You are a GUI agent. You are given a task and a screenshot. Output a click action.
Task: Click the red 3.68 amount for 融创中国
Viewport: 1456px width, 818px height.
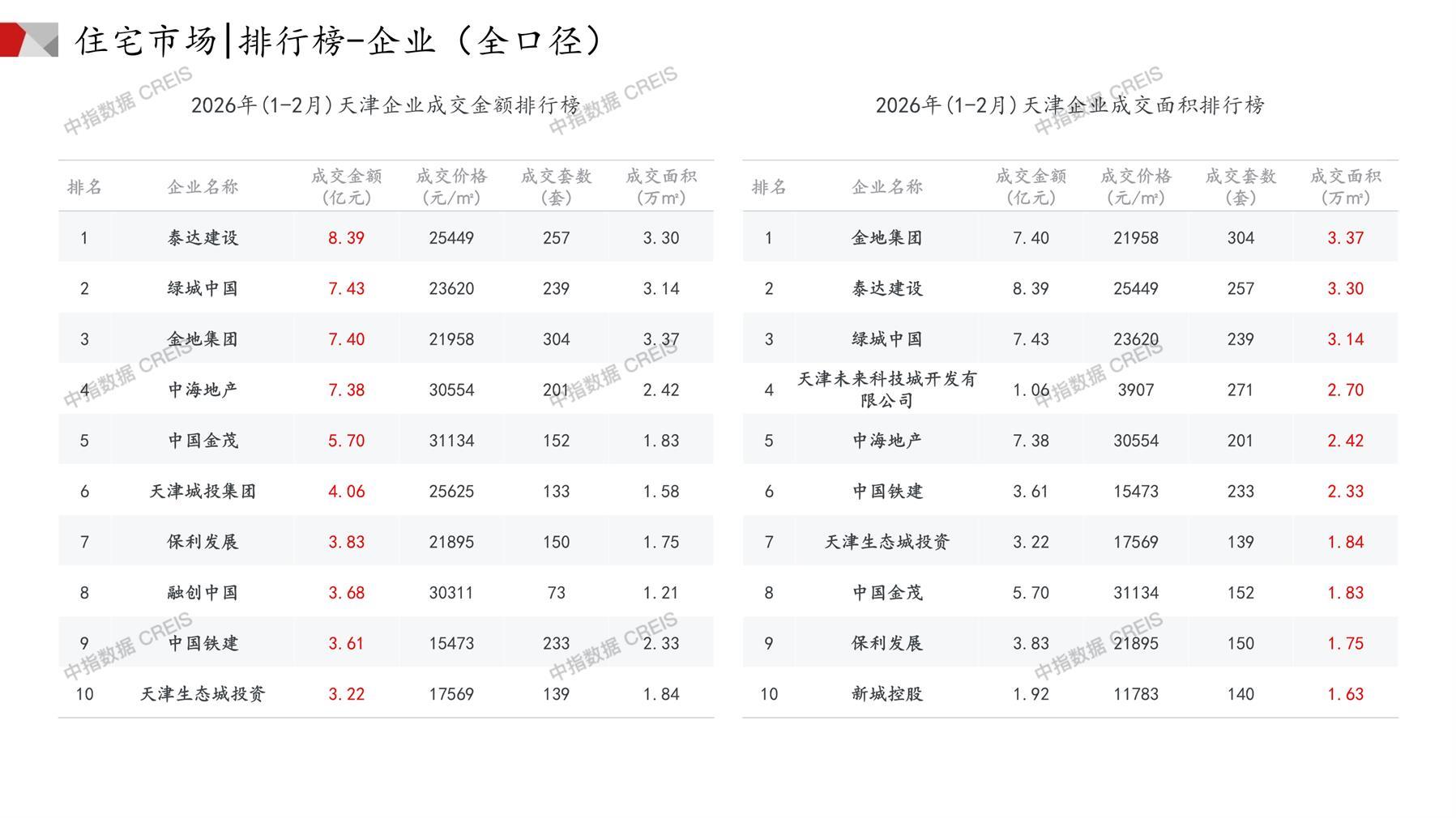click(346, 593)
